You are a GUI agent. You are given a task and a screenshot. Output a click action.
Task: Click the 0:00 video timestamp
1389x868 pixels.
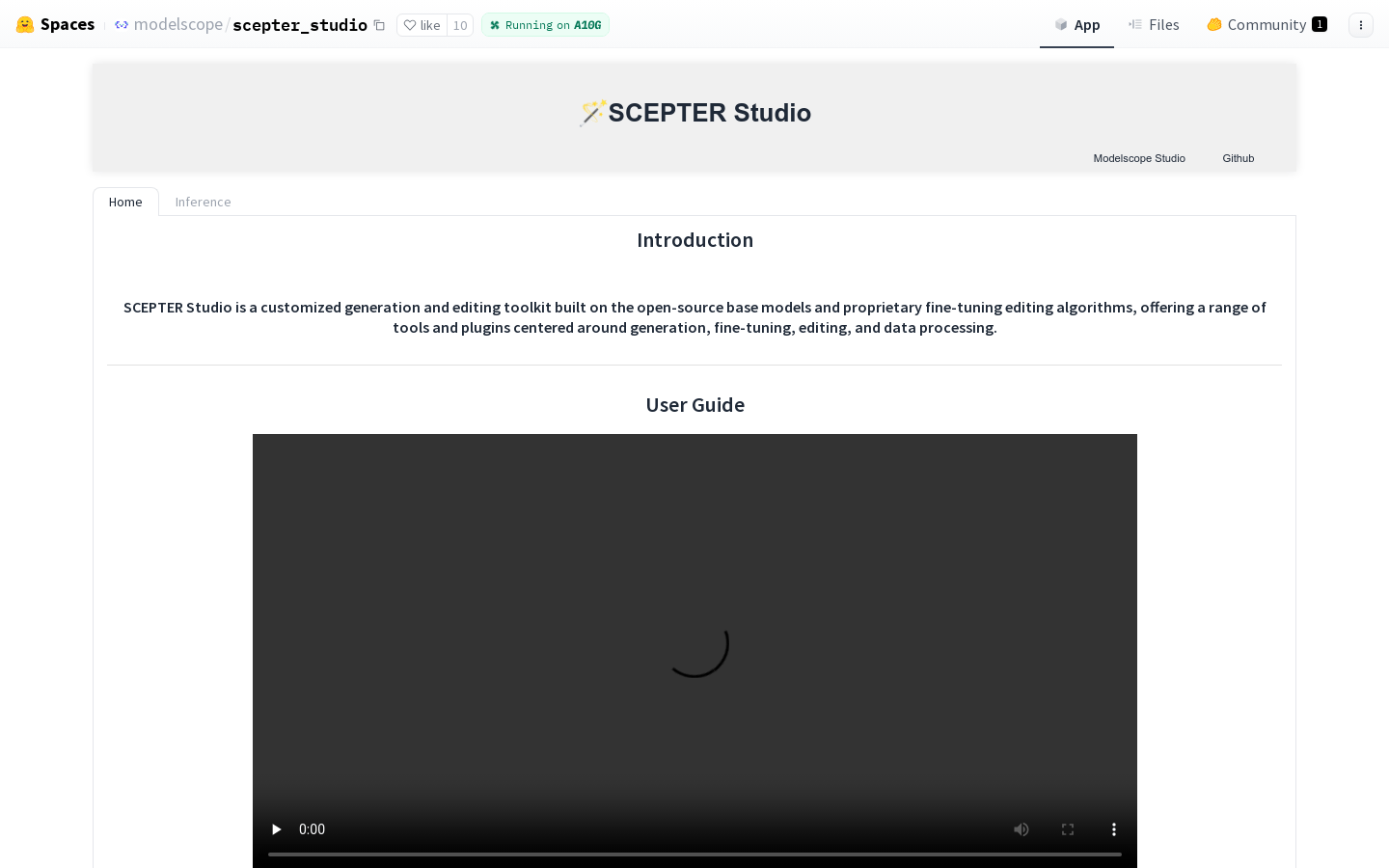[312, 829]
